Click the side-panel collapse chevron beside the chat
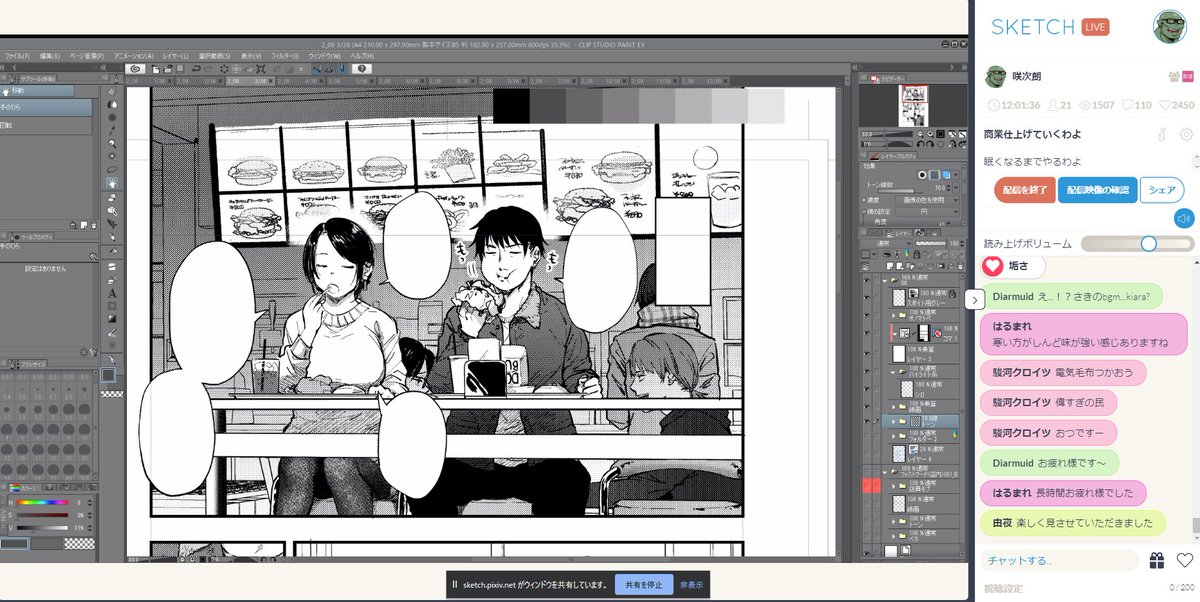This screenshot has height=602, width=1200. click(975, 298)
